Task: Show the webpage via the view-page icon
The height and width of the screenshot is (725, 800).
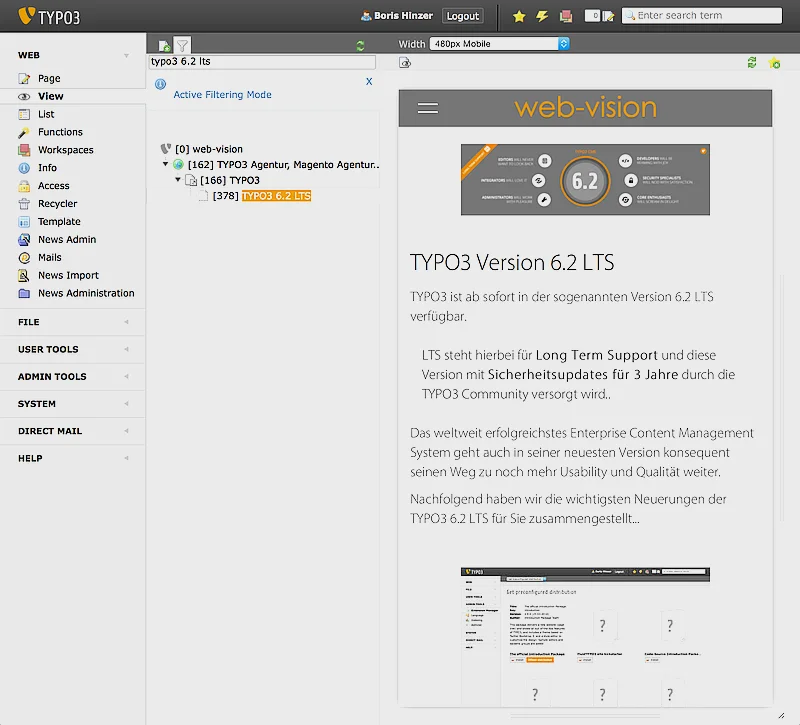Action: (x=404, y=62)
